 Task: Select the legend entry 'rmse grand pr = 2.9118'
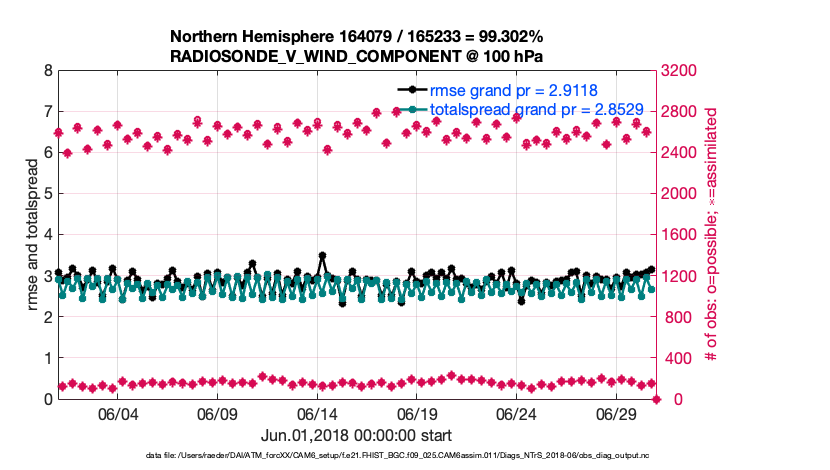513,91
